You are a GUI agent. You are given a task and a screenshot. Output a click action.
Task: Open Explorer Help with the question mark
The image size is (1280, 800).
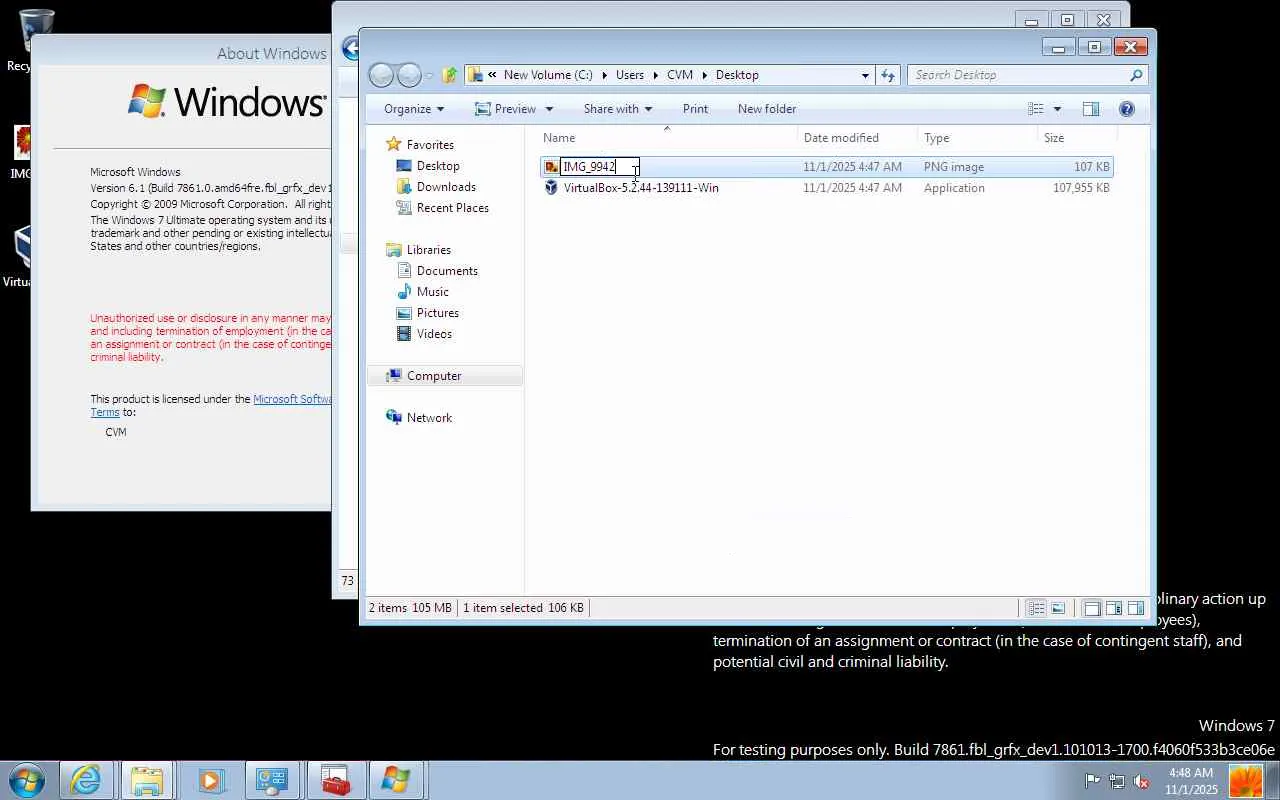coord(1127,109)
